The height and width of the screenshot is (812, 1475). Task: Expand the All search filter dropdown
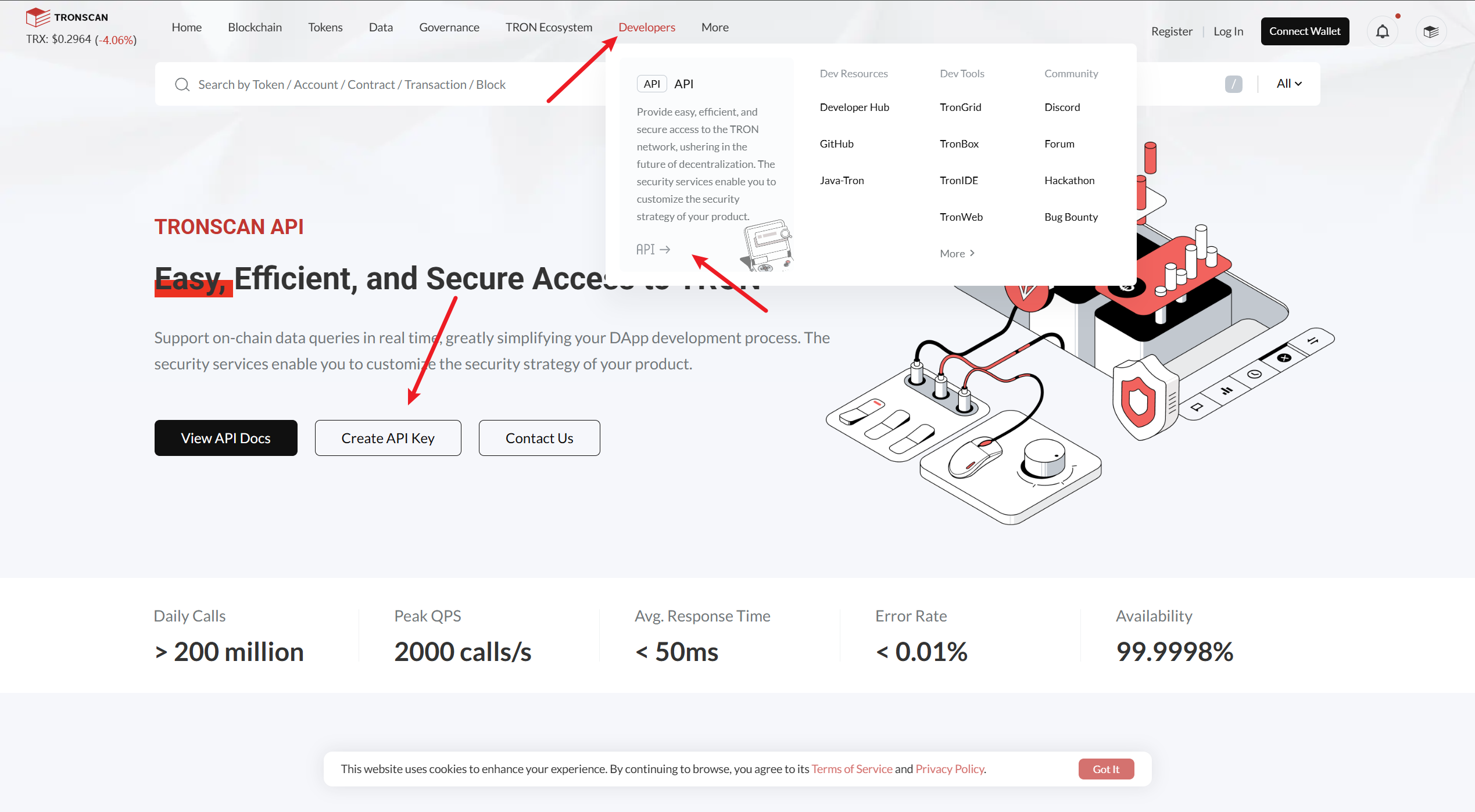coord(1289,84)
